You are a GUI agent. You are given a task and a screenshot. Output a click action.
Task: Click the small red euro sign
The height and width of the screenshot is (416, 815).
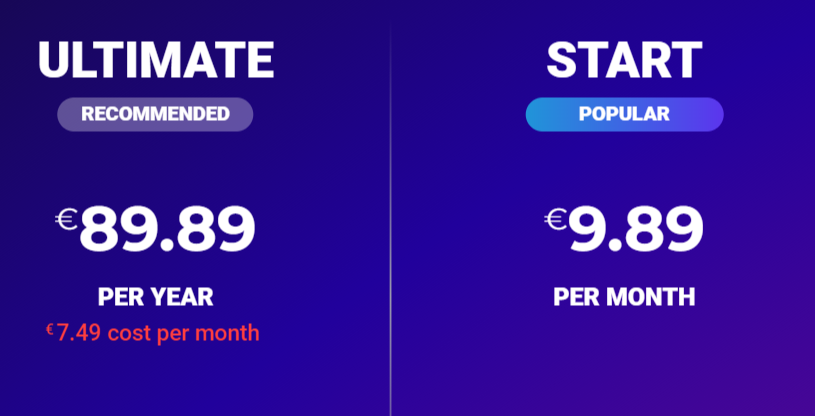click(x=50, y=328)
